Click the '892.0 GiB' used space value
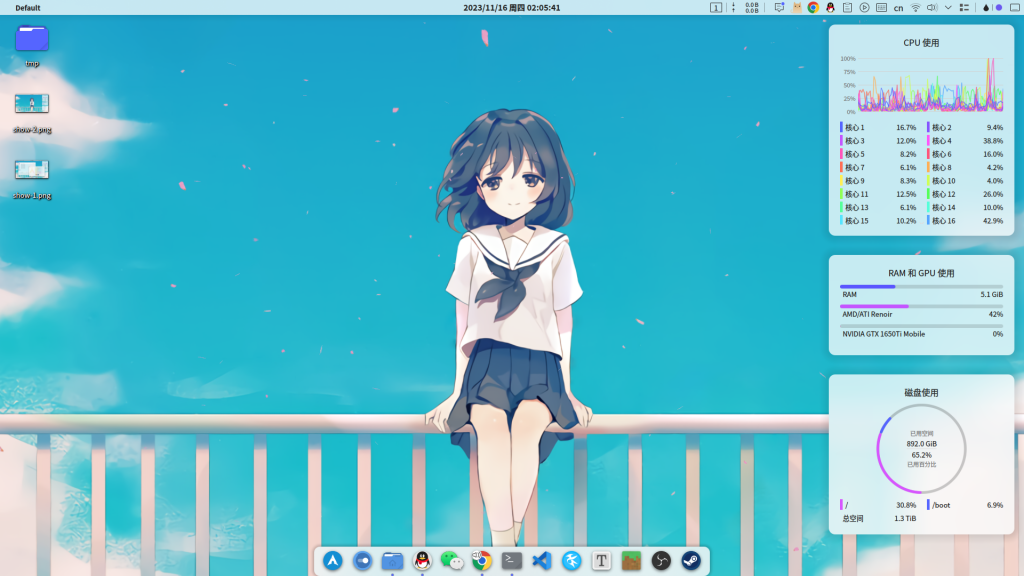The height and width of the screenshot is (576, 1024). [x=921, y=444]
